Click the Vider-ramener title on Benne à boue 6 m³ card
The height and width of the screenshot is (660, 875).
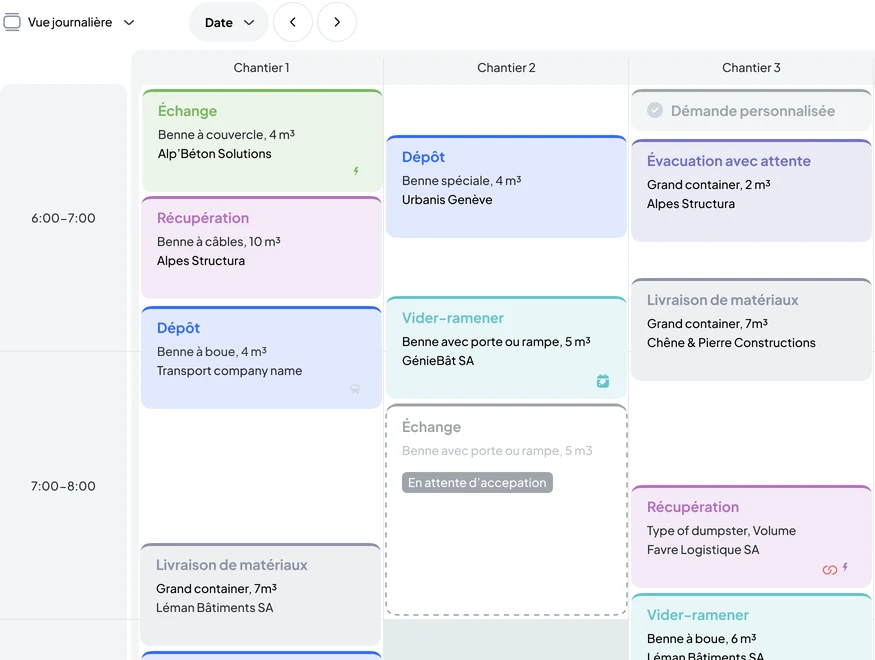698,615
